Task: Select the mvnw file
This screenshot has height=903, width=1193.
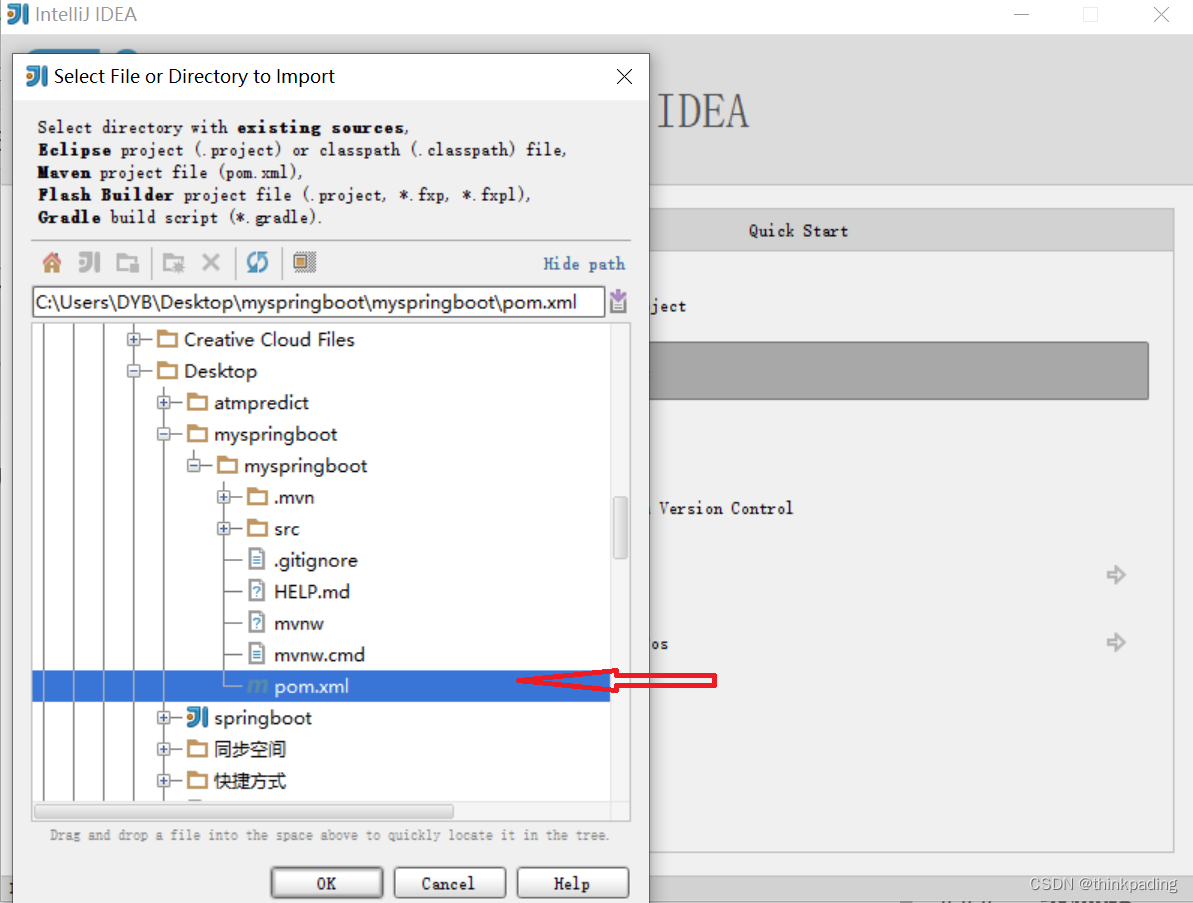Action: (x=299, y=624)
